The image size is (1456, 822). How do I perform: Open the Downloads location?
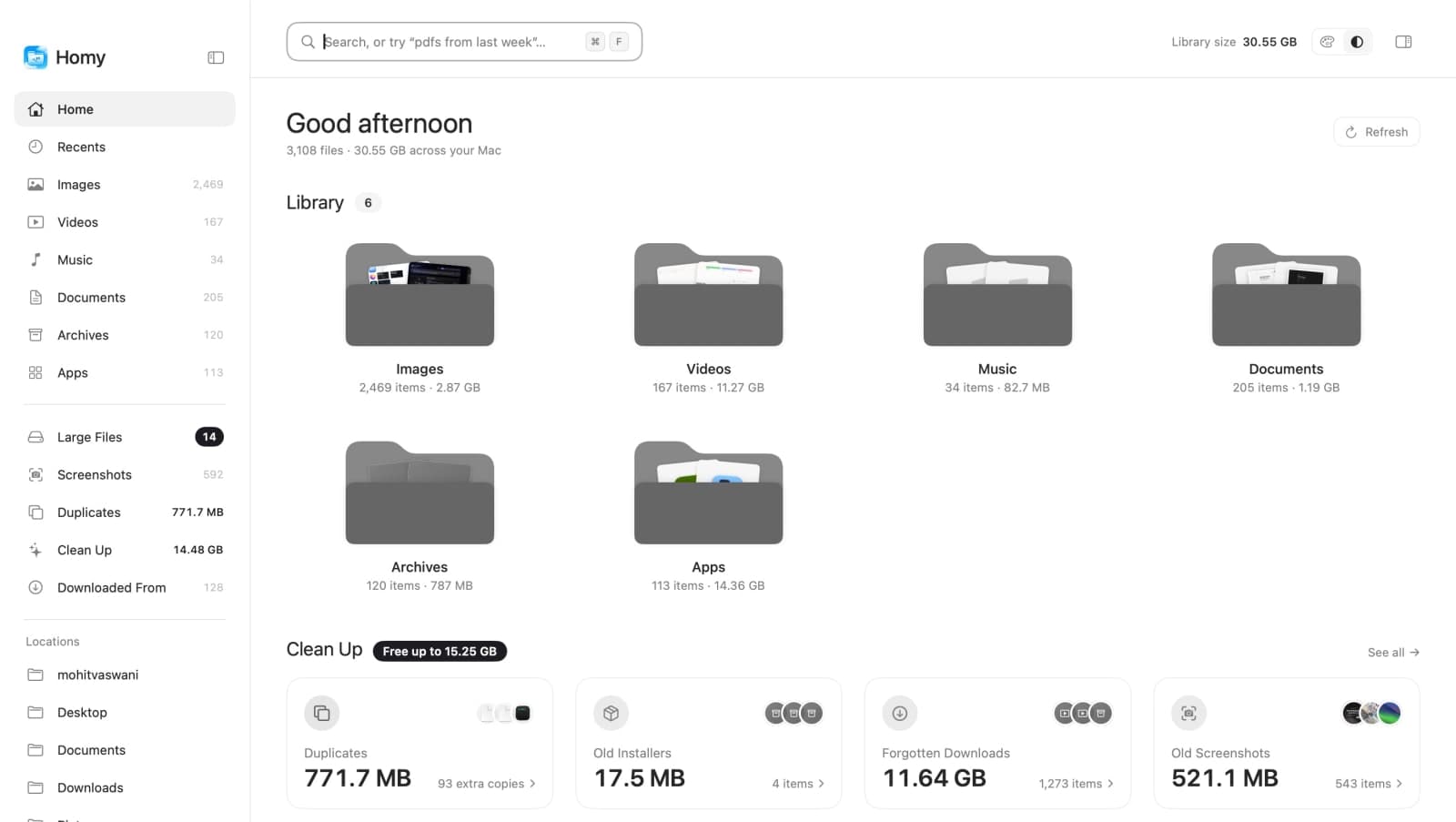point(125,787)
